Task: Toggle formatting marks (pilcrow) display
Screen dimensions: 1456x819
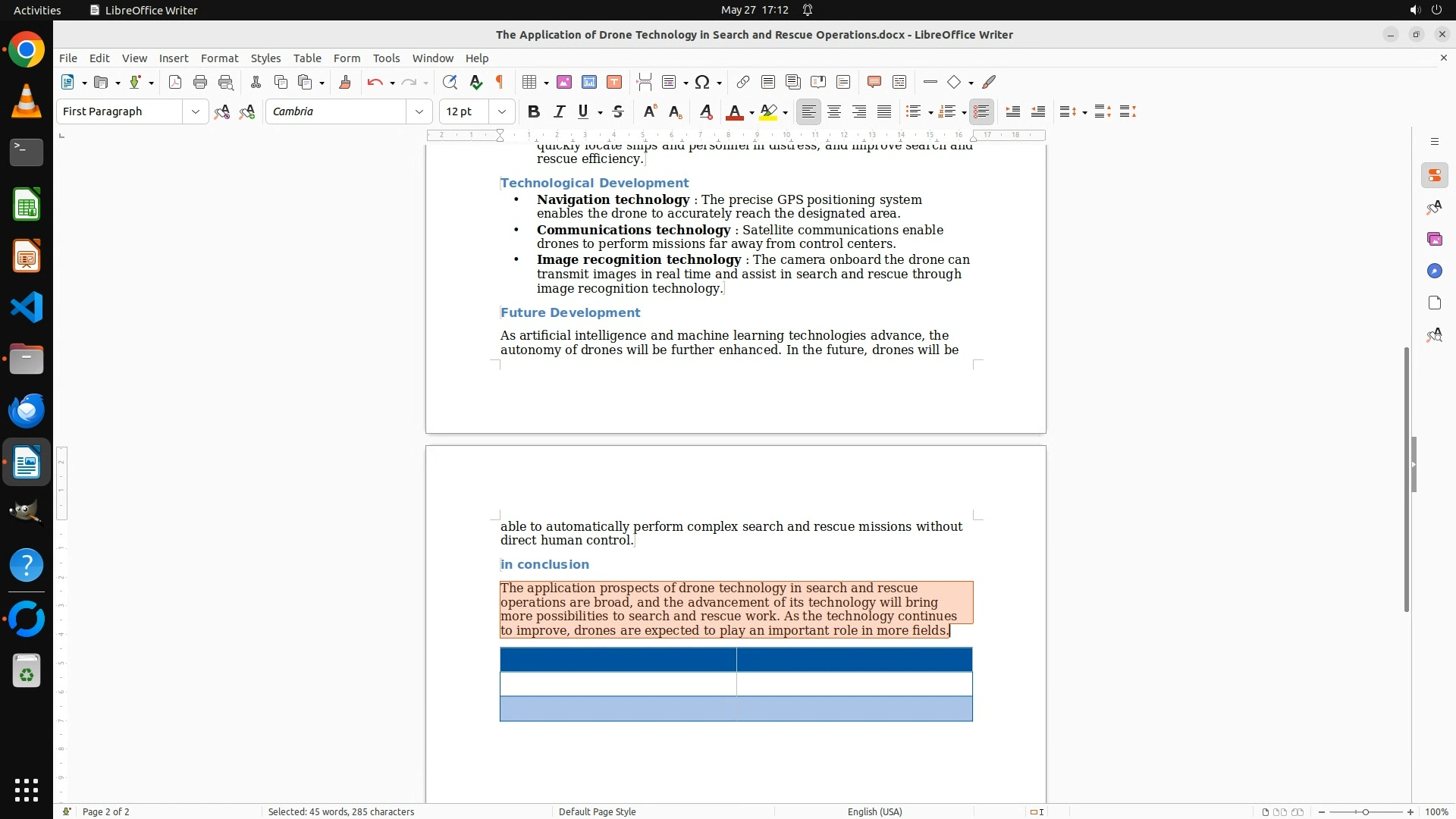Action: (500, 82)
